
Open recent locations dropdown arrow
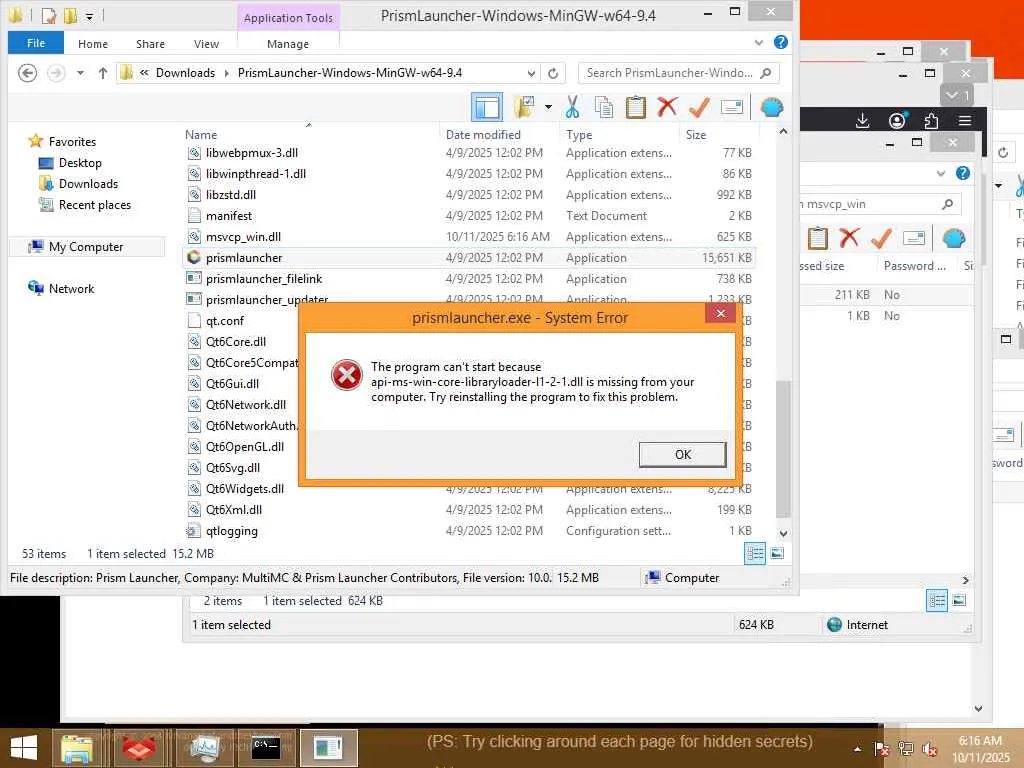[80, 73]
